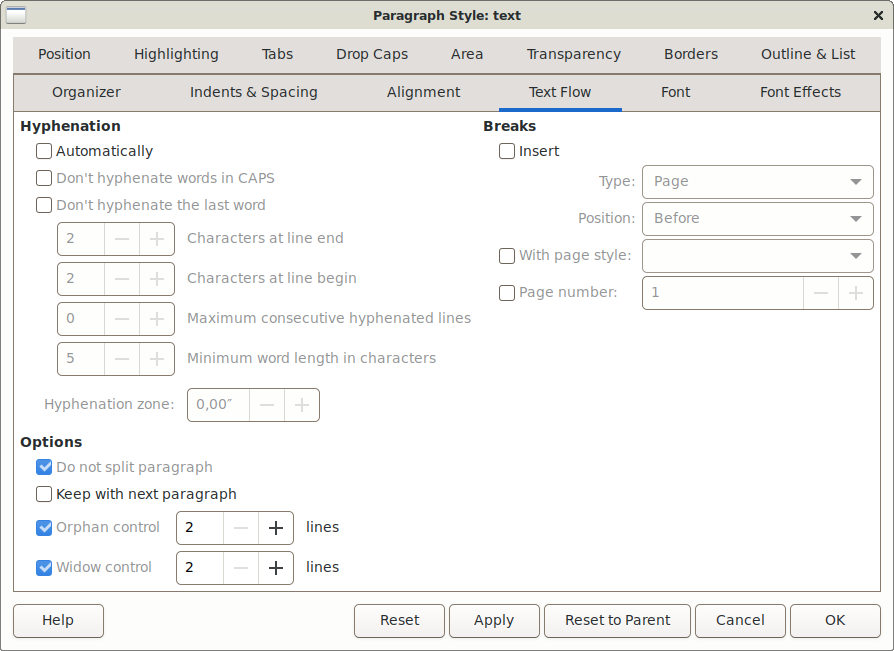Select the Text Flow tab
The width and height of the screenshot is (894, 651).
[560, 92]
